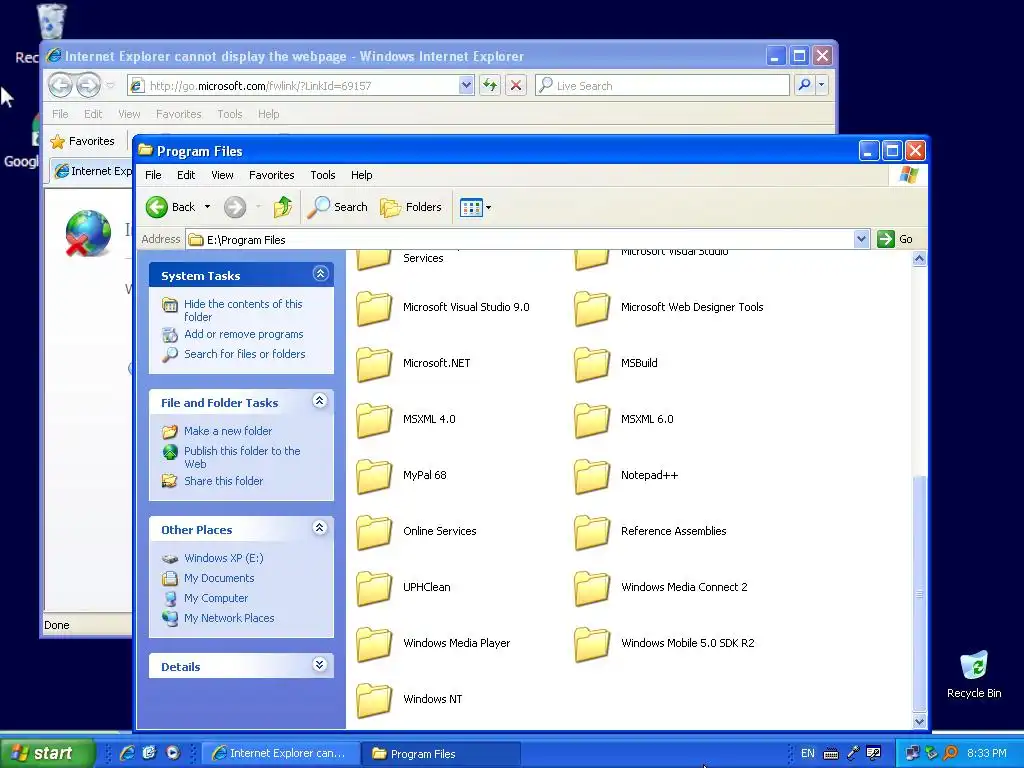Open My Computer link
This screenshot has width=1024, height=768.
[216, 598]
